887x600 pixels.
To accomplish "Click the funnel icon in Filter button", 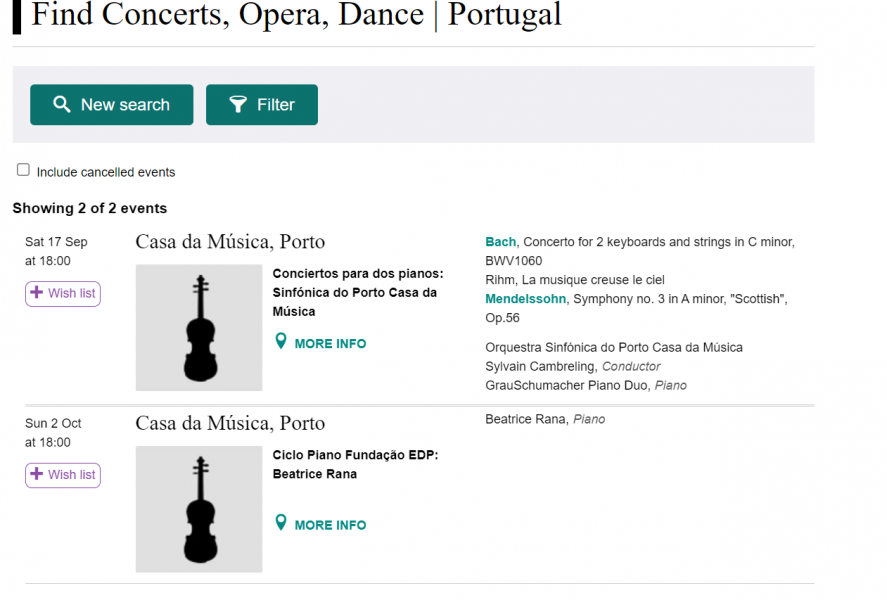I will pyautogui.click(x=238, y=104).
